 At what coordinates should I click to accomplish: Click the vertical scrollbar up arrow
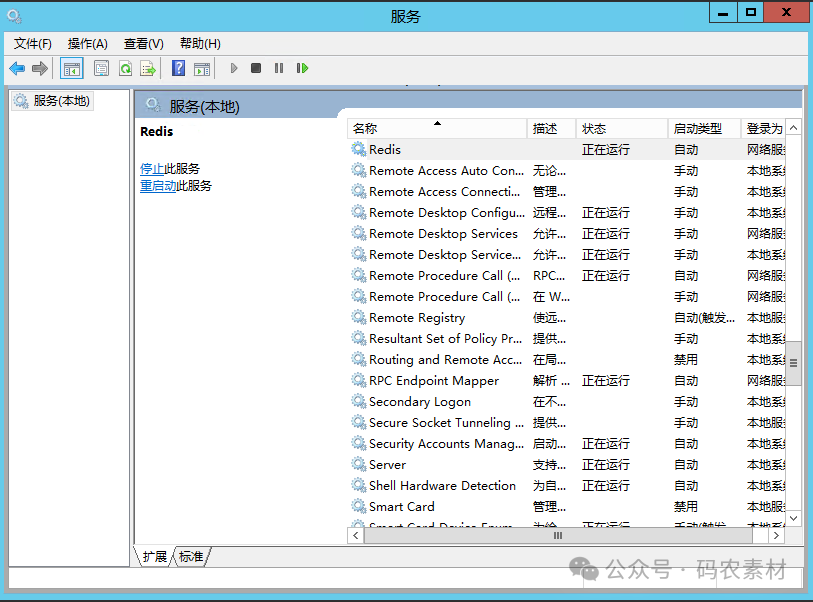pyautogui.click(x=793, y=128)
